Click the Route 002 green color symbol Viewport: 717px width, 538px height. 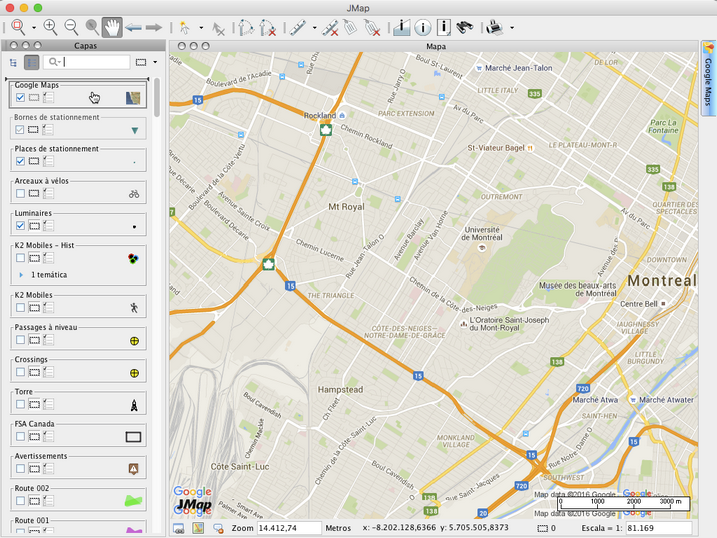tap(134, 501)
